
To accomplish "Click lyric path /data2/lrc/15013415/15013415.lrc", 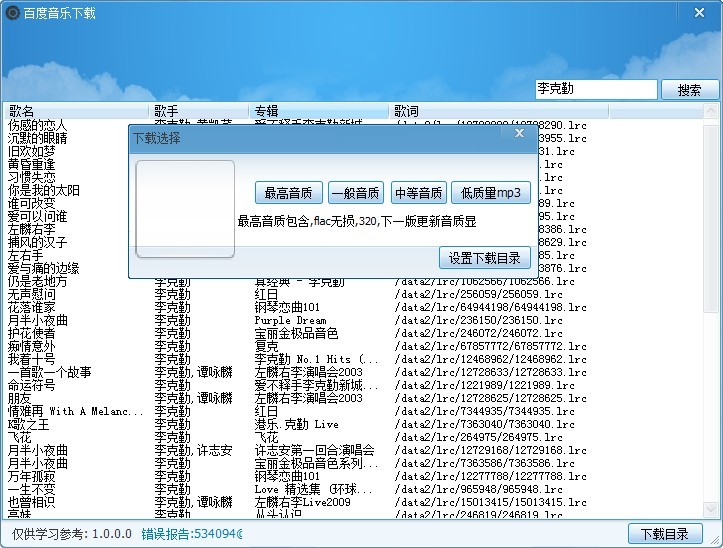I will click(491, 502).
